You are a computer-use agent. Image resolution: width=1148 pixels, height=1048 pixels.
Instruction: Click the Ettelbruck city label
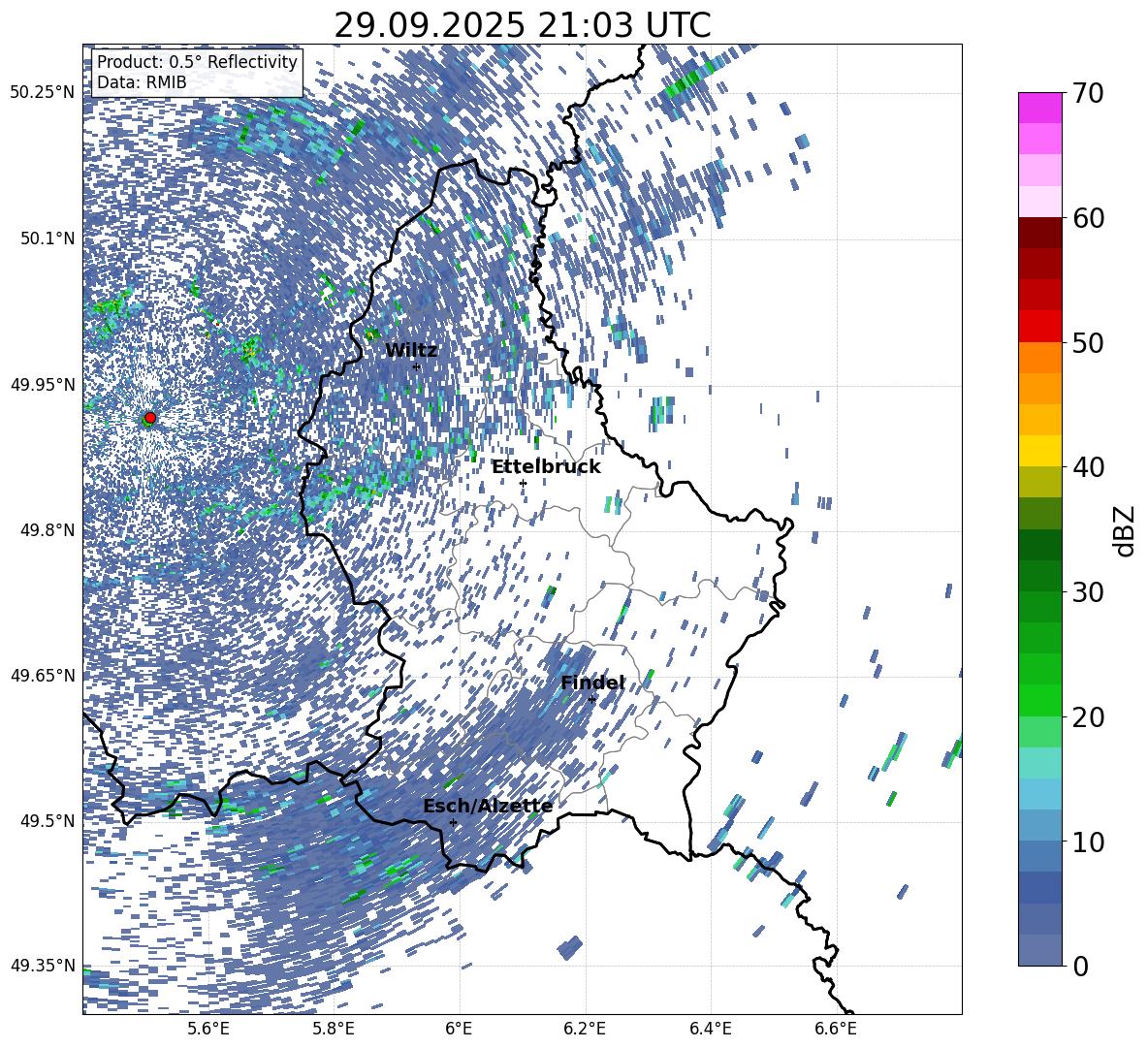(x=546, y=467)
